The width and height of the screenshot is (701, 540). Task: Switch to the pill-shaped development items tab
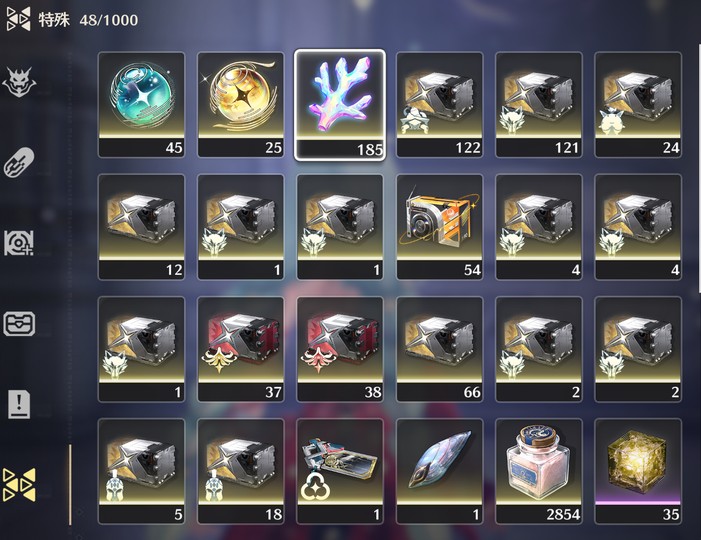[x=18, y=162]
